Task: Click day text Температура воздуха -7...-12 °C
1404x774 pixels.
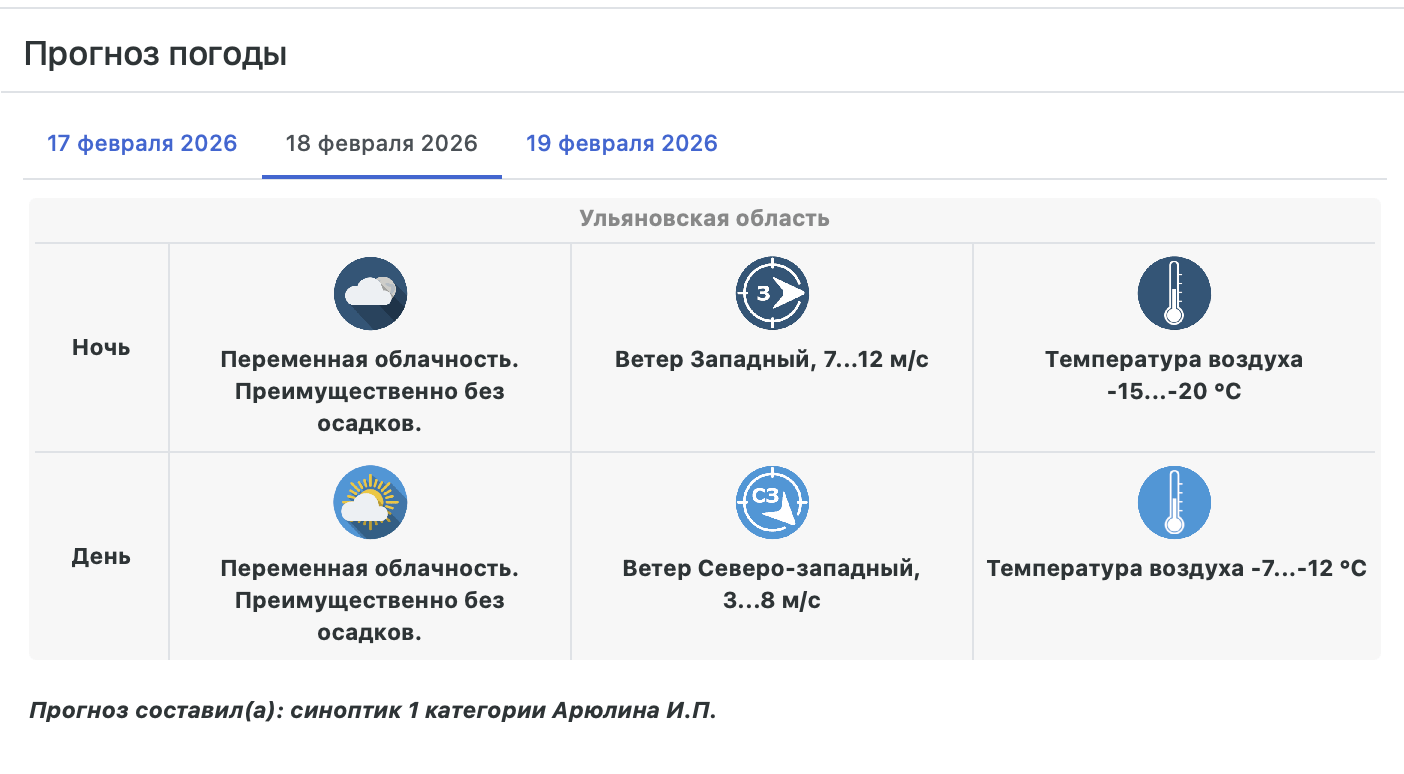Action: click(x=1176, y=569)
